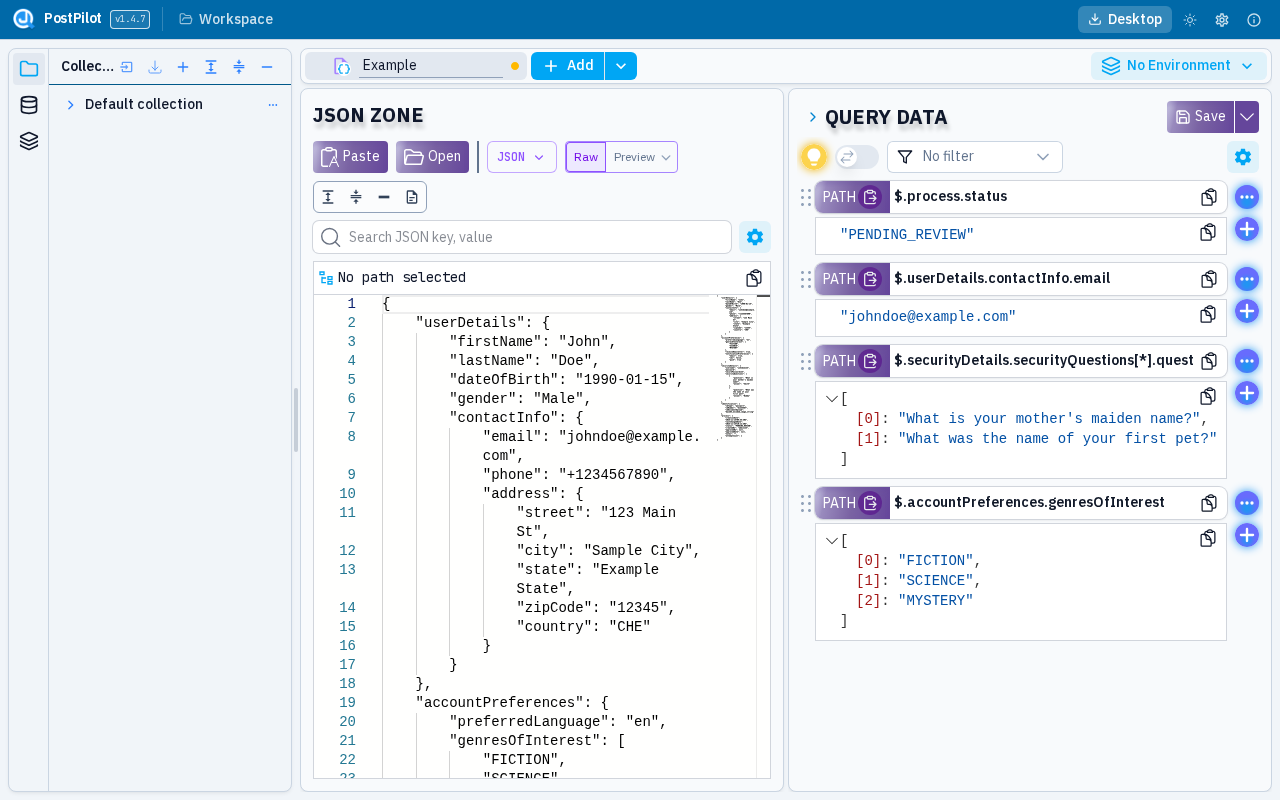Collapse the genresOfInterest result array
The image size is (1280, 800).
[831, 541]
